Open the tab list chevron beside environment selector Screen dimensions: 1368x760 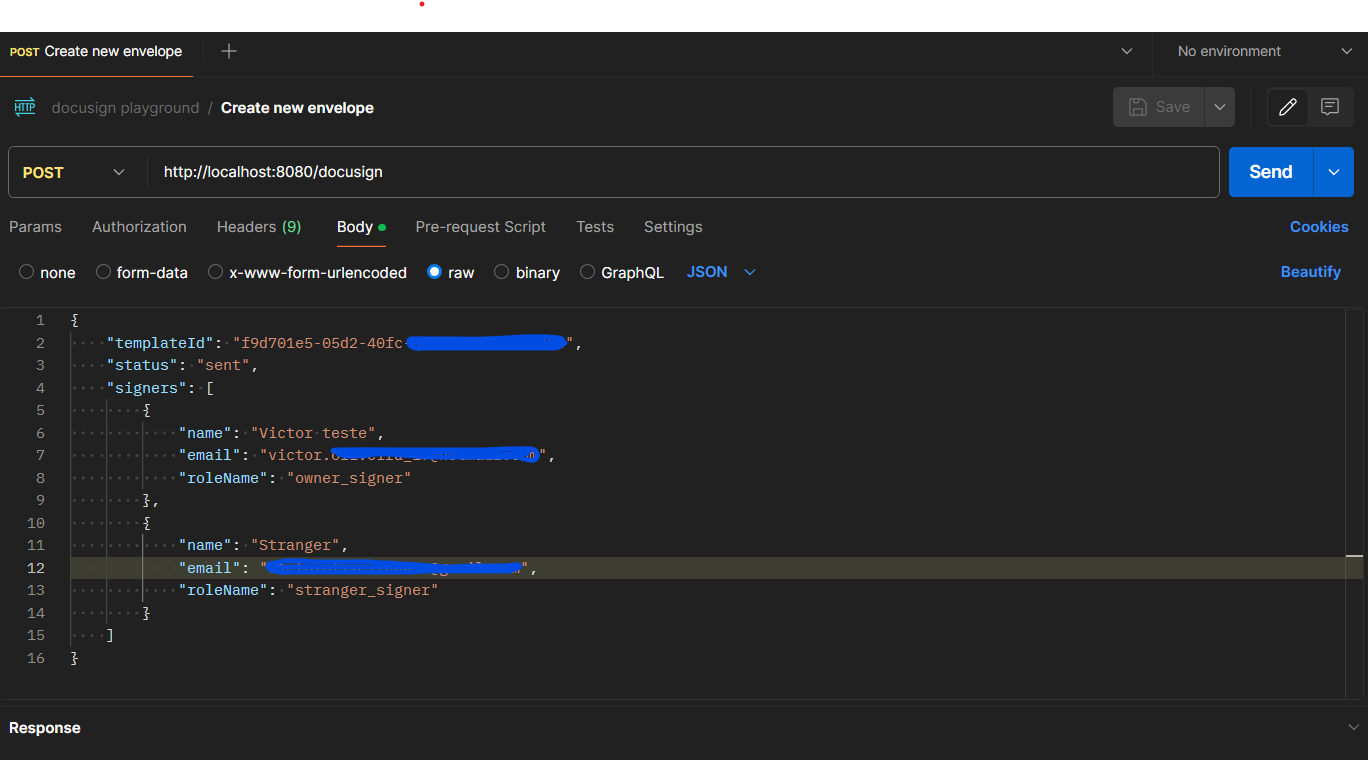pos(1127,51)
